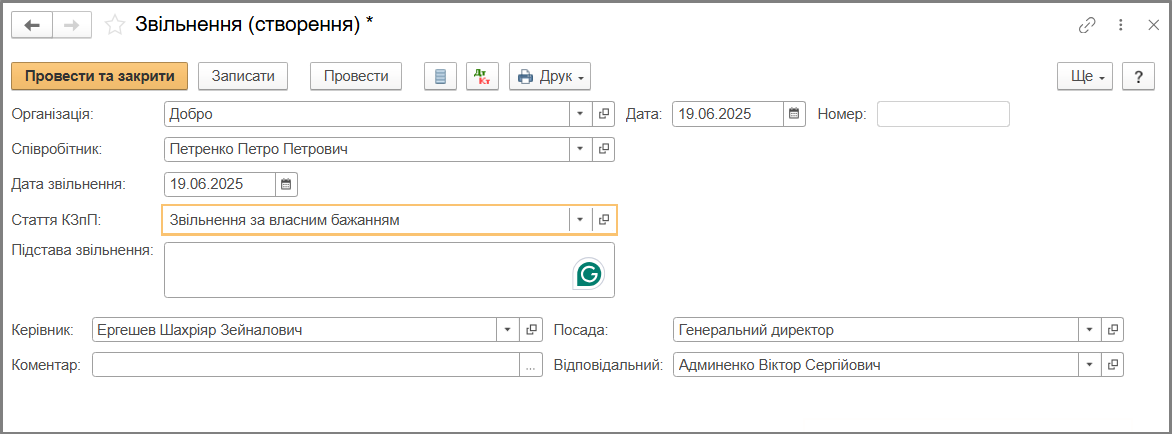Show ДтКт accounting entries
The height and width of the screenshot is (434, 1172).
(x=482, y=76)
